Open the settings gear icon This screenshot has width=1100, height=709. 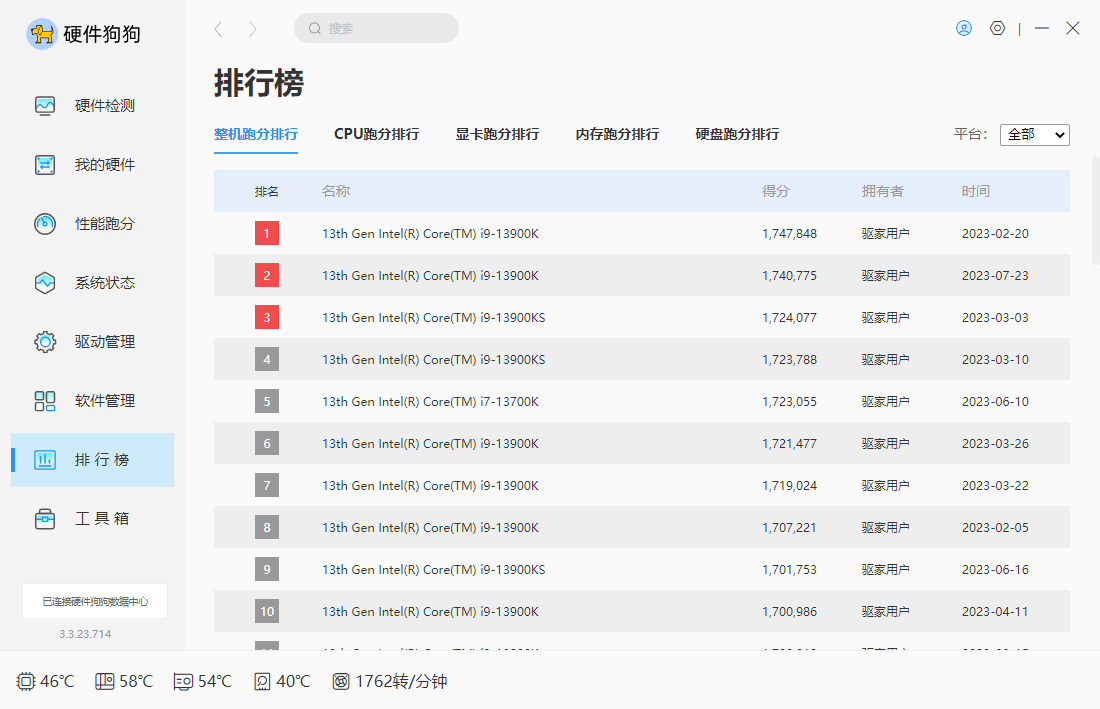point(997,28)
